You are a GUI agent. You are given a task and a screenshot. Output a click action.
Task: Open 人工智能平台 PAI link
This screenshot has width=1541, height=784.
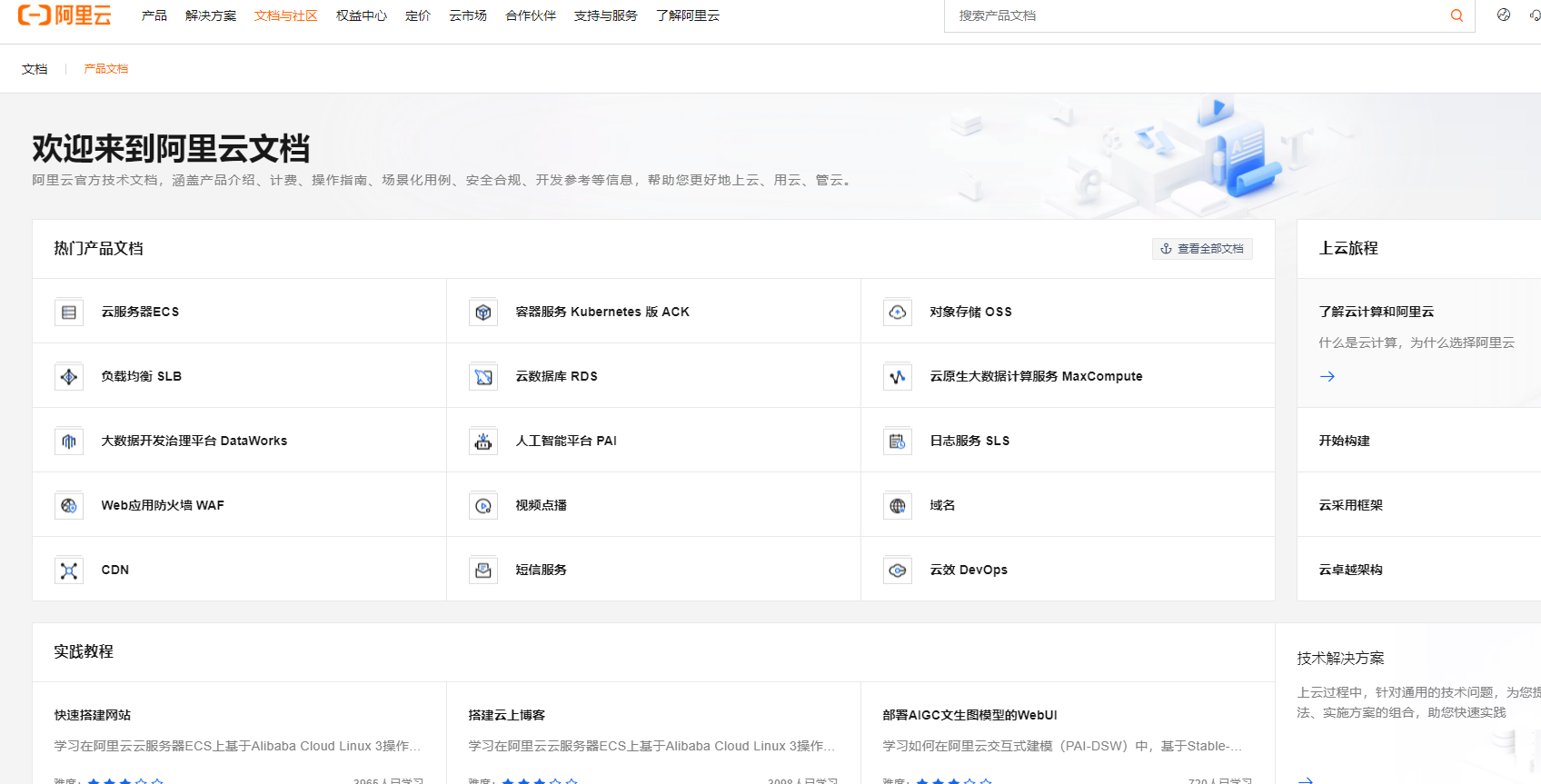coord(566,441)
